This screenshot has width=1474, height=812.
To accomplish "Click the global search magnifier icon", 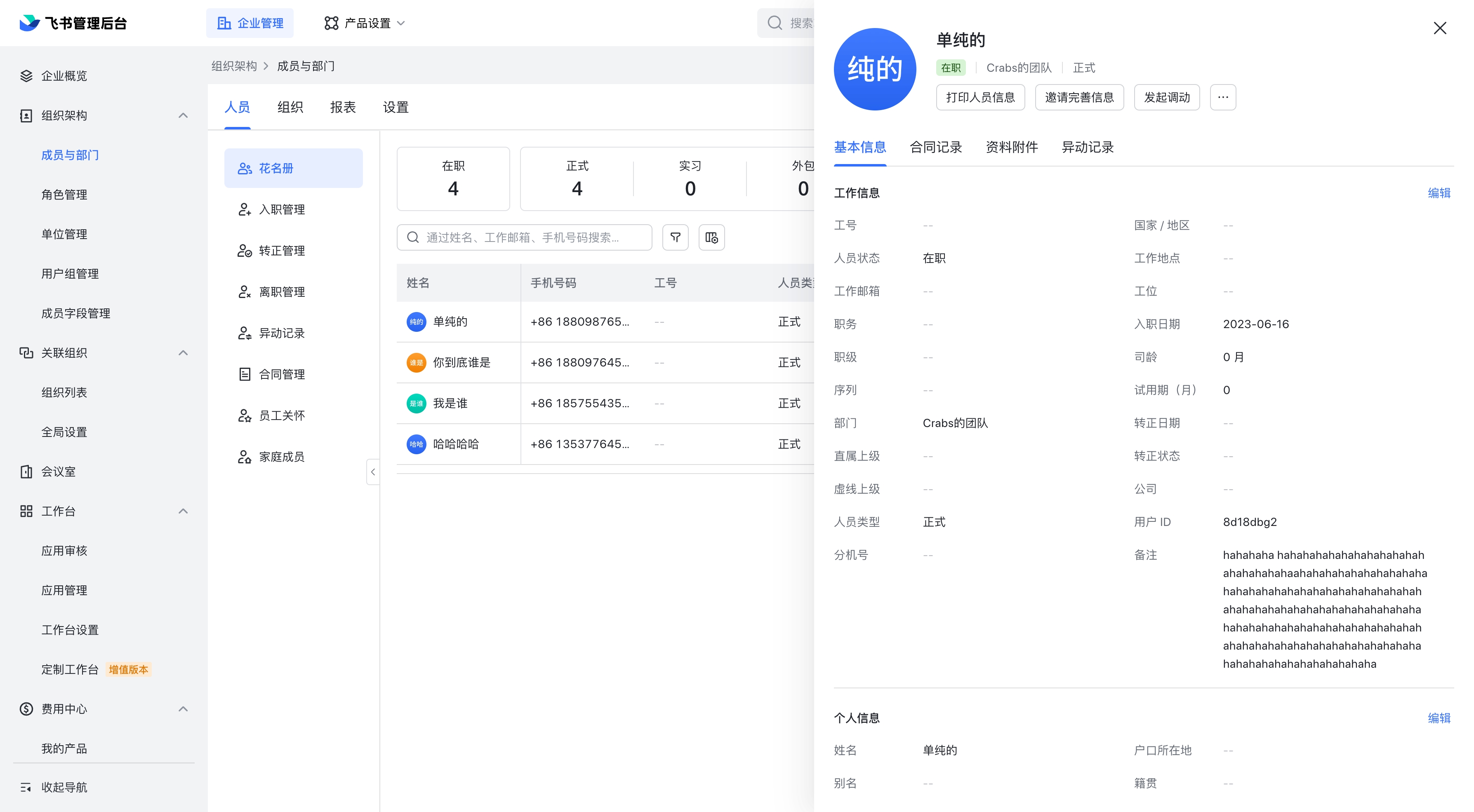I will point(775,23).
